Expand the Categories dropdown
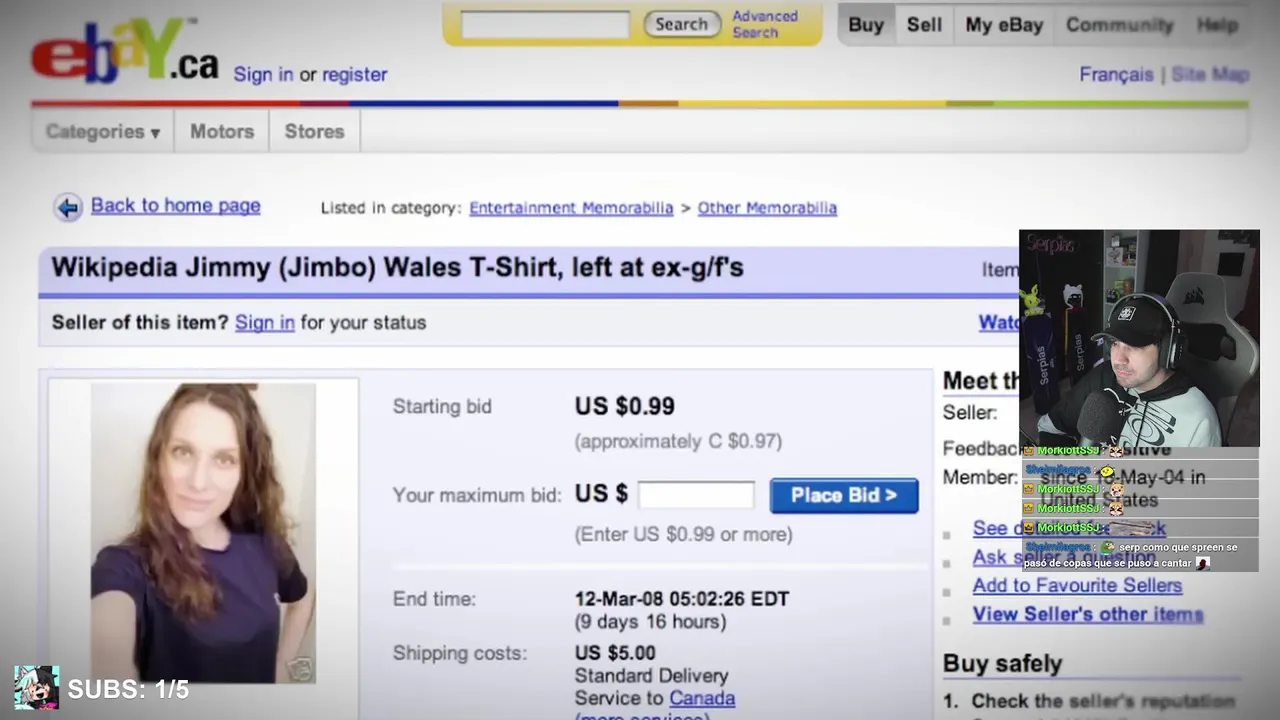Image resolution: width=1280 pixels, height=720 pixels. [103, 131]
